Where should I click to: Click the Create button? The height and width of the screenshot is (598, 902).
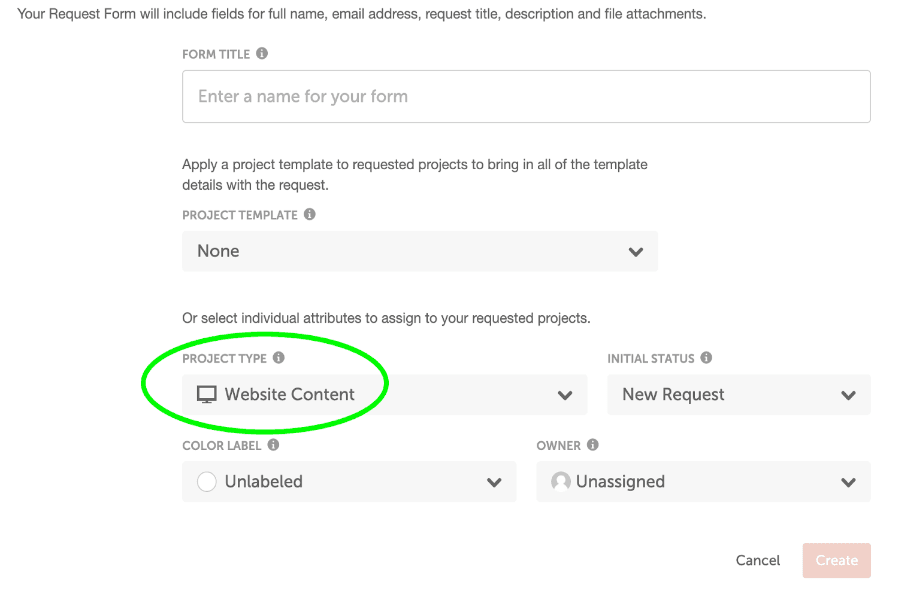836,561
